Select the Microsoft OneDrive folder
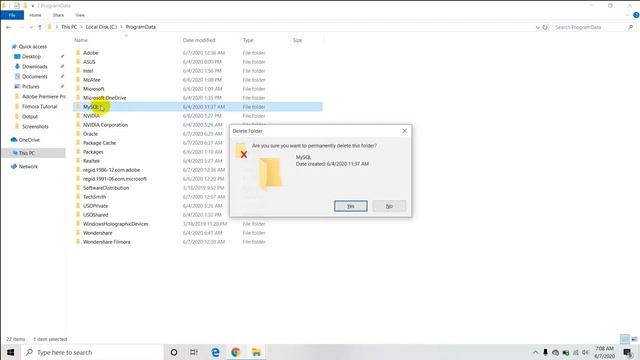This screenshot has height=360, width=640. pos(104,98)
